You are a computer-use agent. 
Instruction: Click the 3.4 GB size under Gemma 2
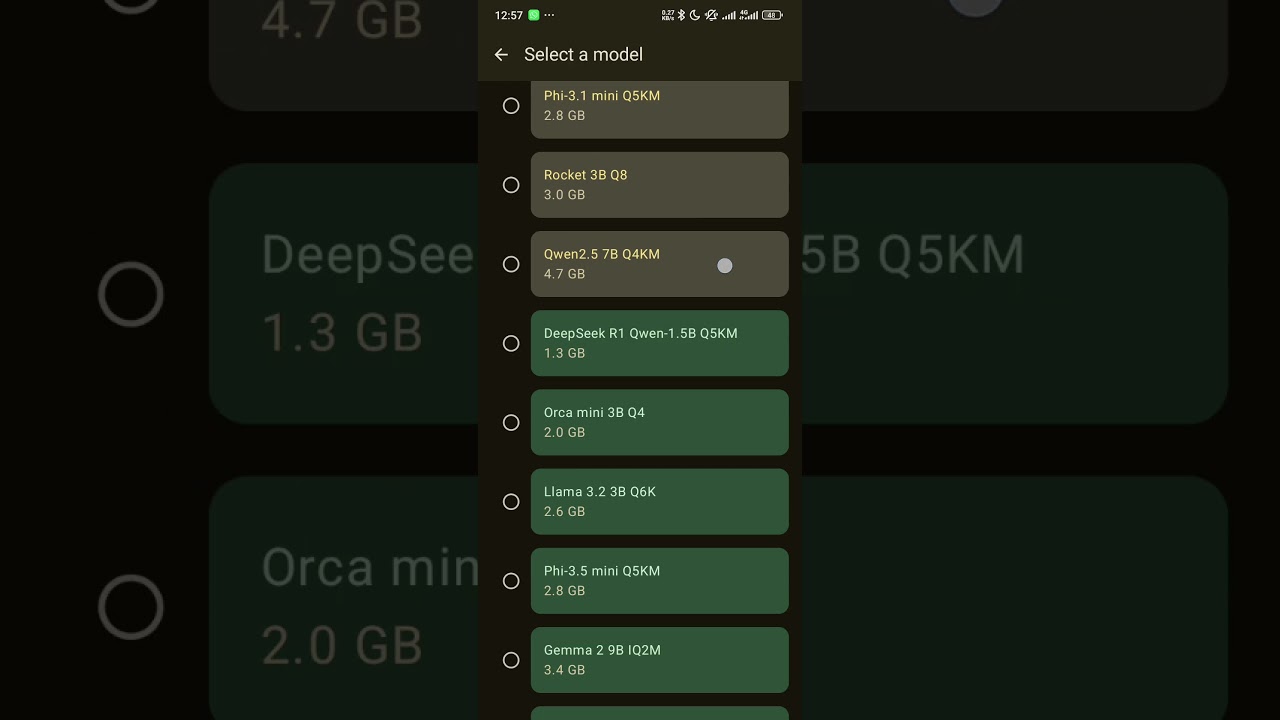pos(564,670)
